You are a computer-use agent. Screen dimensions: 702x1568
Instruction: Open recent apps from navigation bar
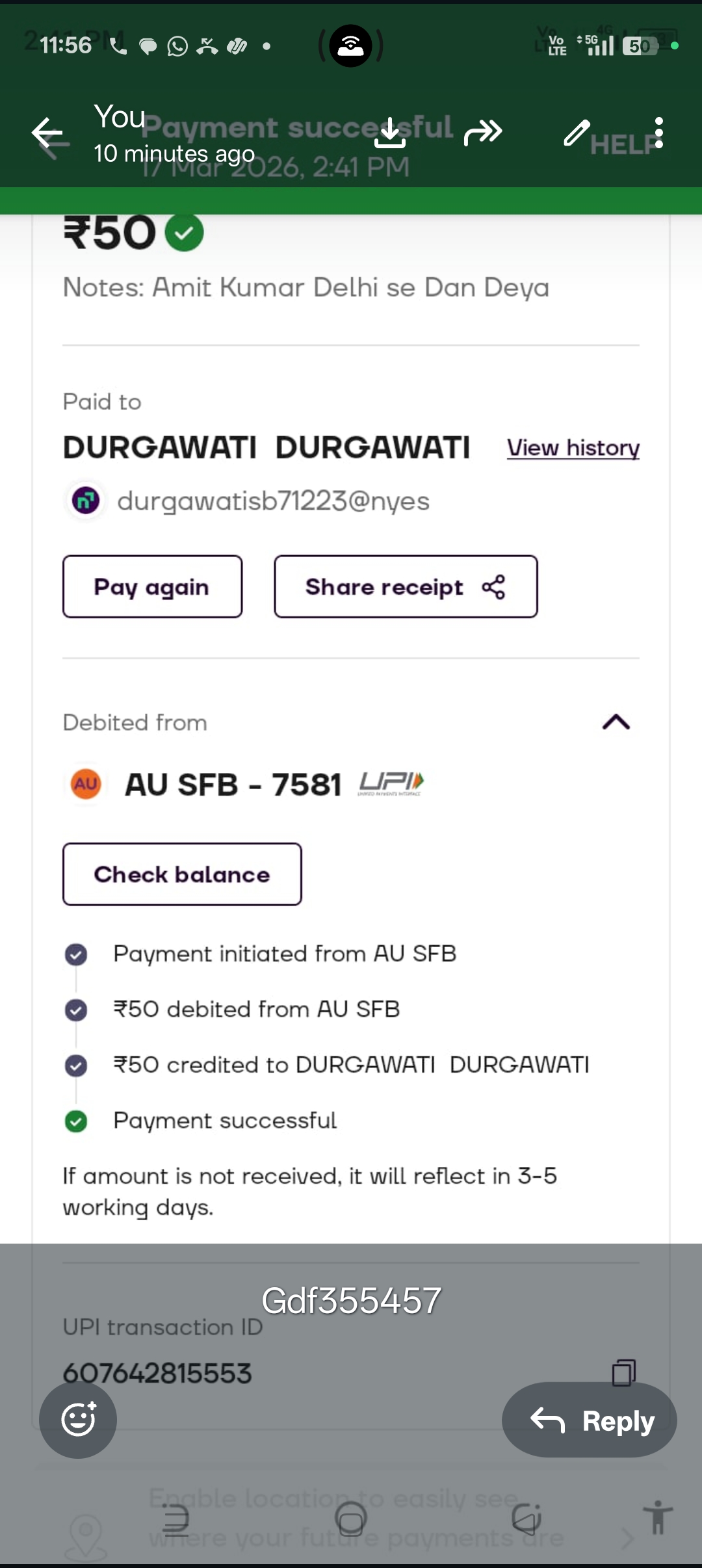175,1520
